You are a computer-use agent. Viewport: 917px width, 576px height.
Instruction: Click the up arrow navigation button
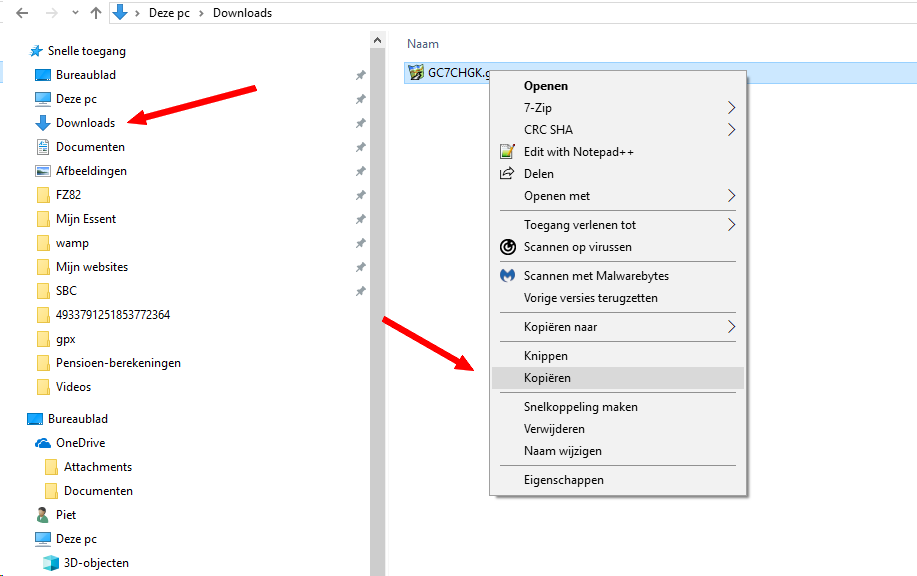96,13
